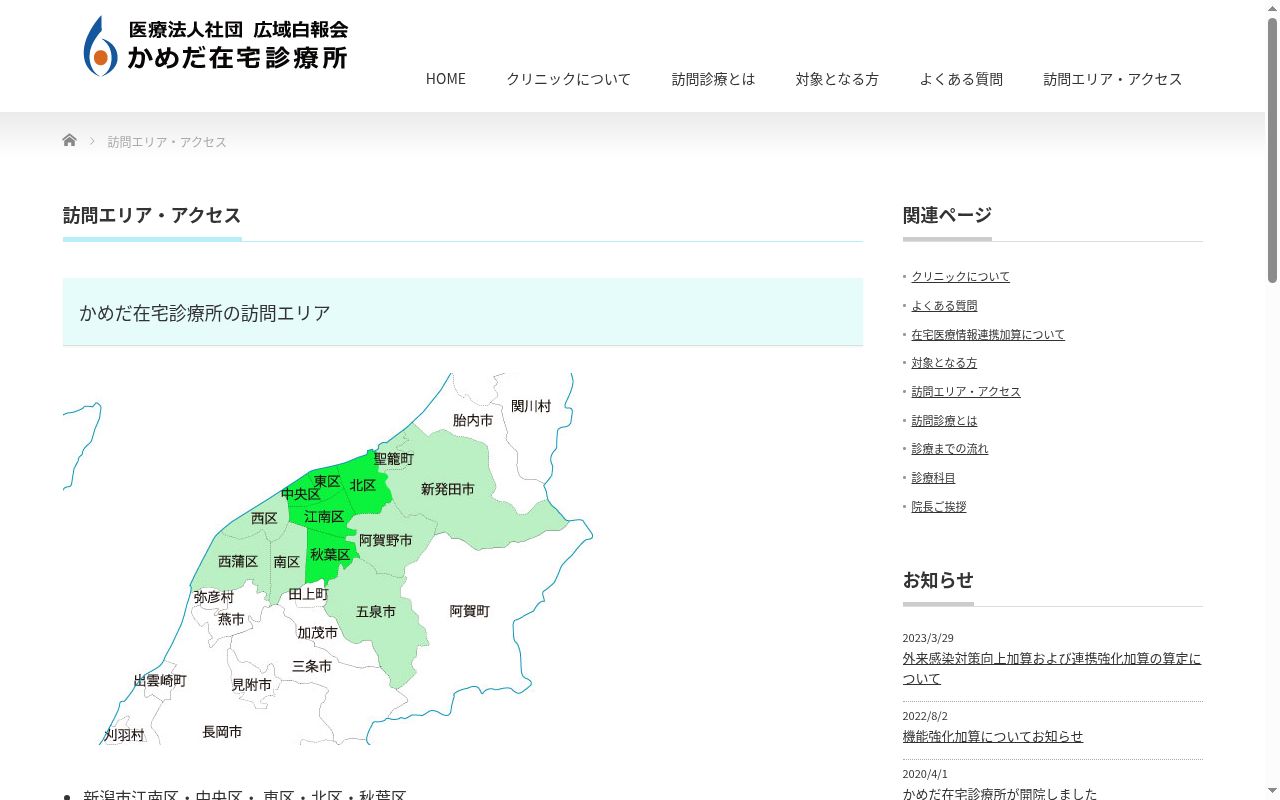Click the 2020/4/1 news date
Viewport: 1280px width, 800px height.
click(x=925, y=774)
